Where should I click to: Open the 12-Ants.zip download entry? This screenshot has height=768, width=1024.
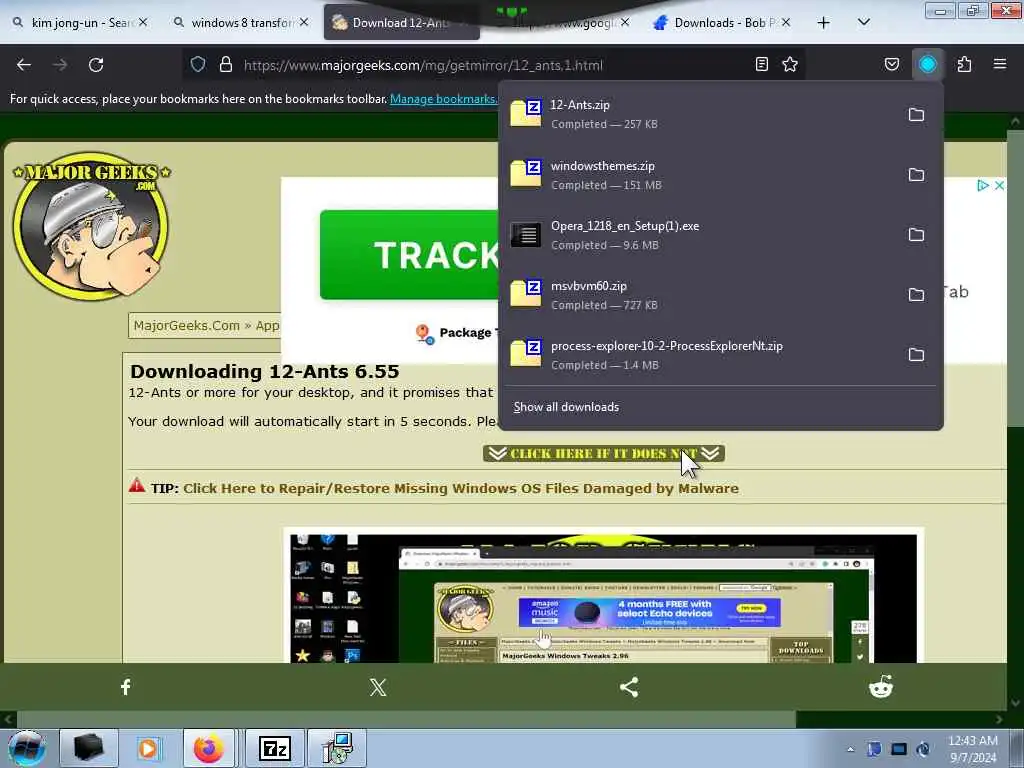click(x=699, y=114)
